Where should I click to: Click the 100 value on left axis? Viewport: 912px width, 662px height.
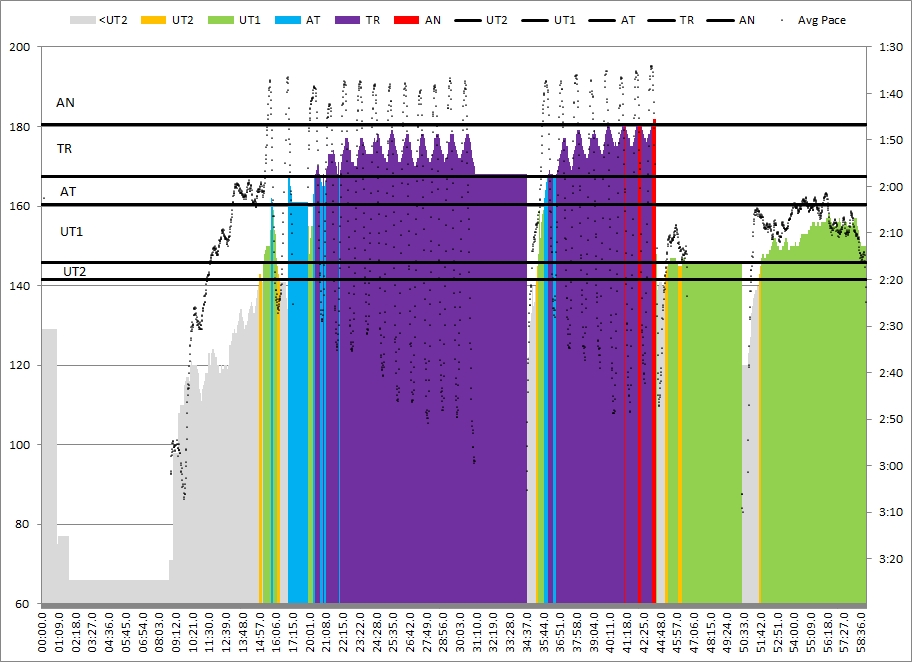pyautogui.click(x=21, y=445)
